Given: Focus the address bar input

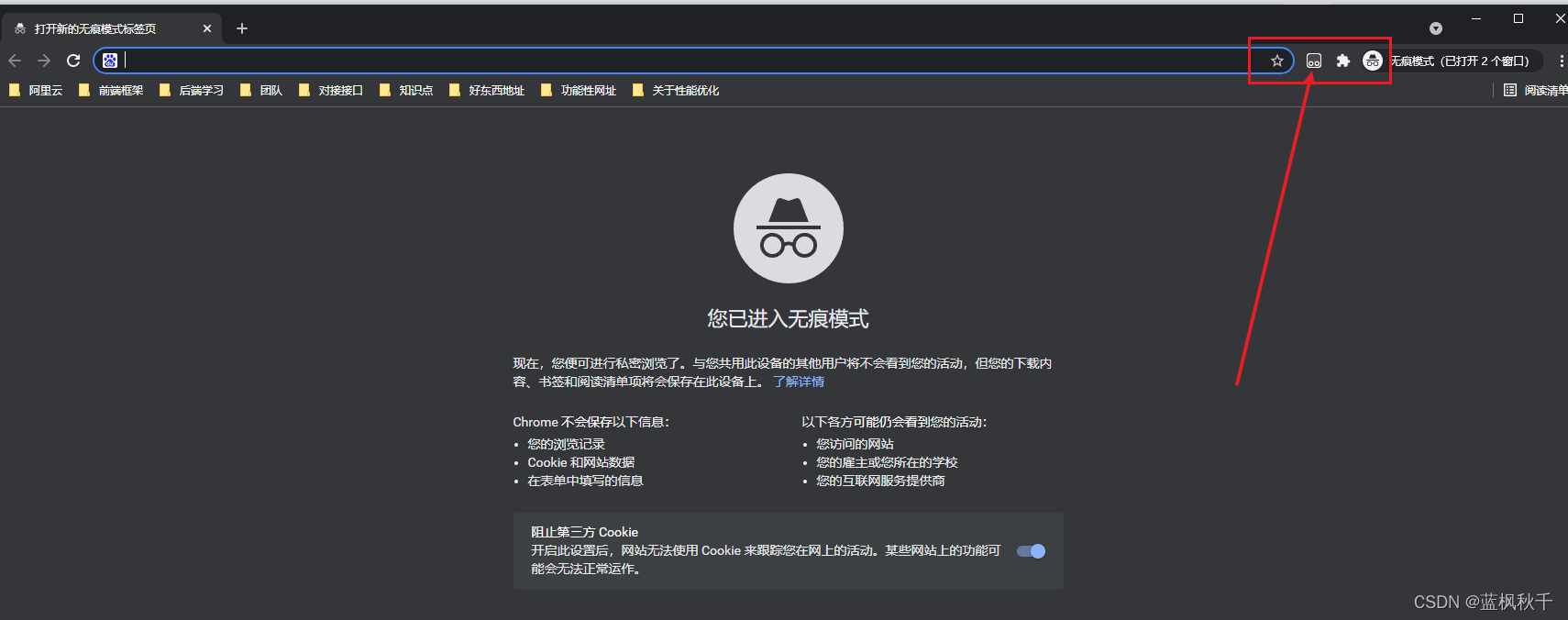Looking at the screenshot, I should click(x=692, y=61).
